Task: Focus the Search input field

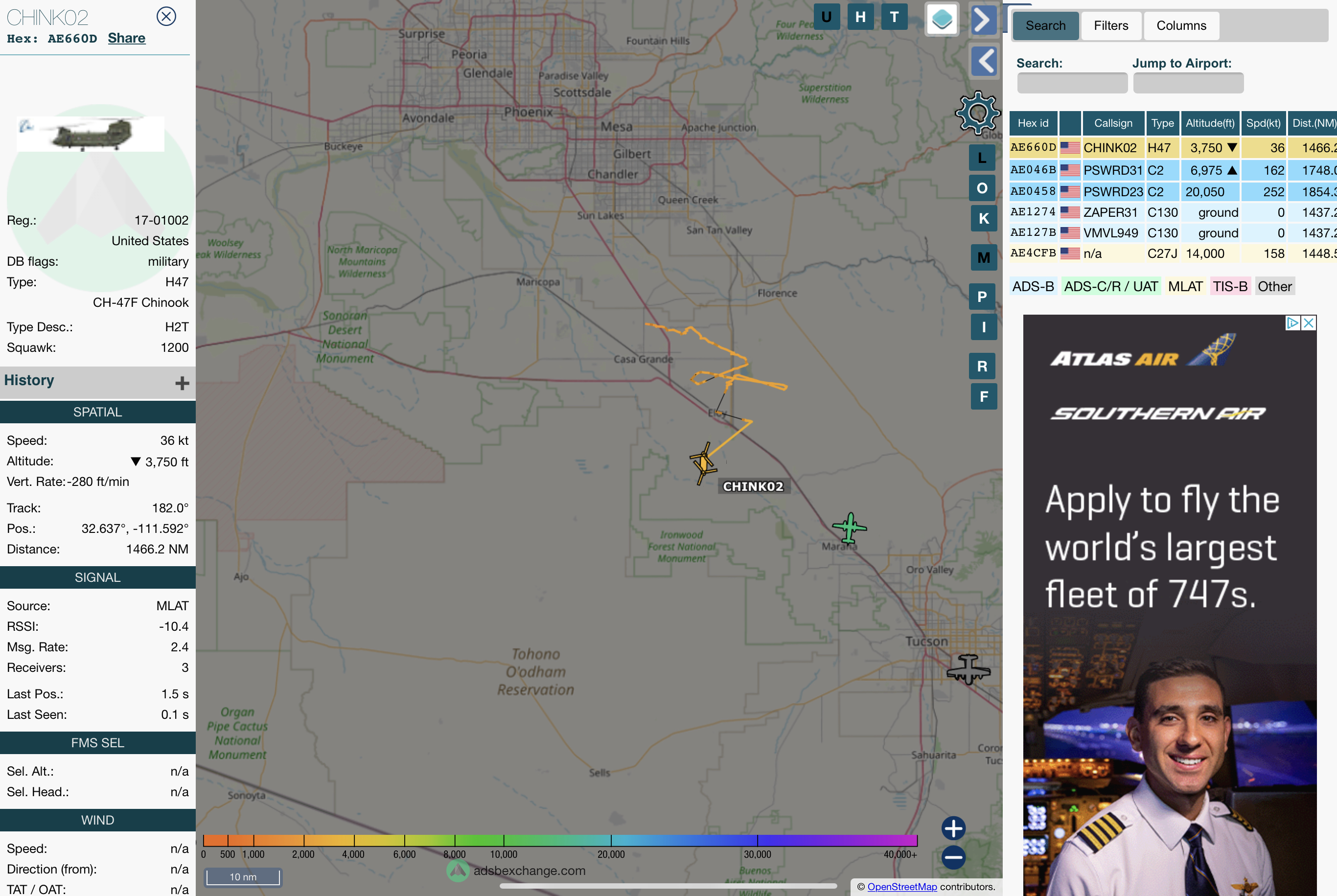Action: coord(1072,83)
